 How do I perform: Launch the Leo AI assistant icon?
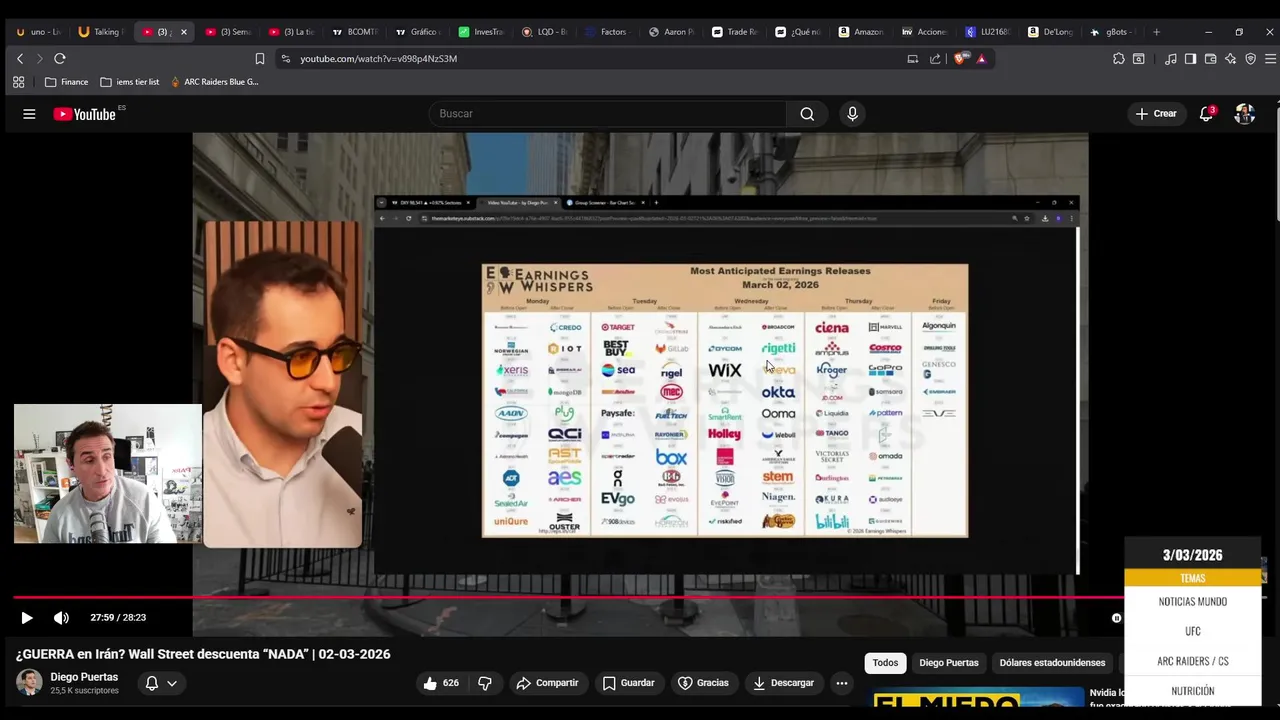[1230, 58]
